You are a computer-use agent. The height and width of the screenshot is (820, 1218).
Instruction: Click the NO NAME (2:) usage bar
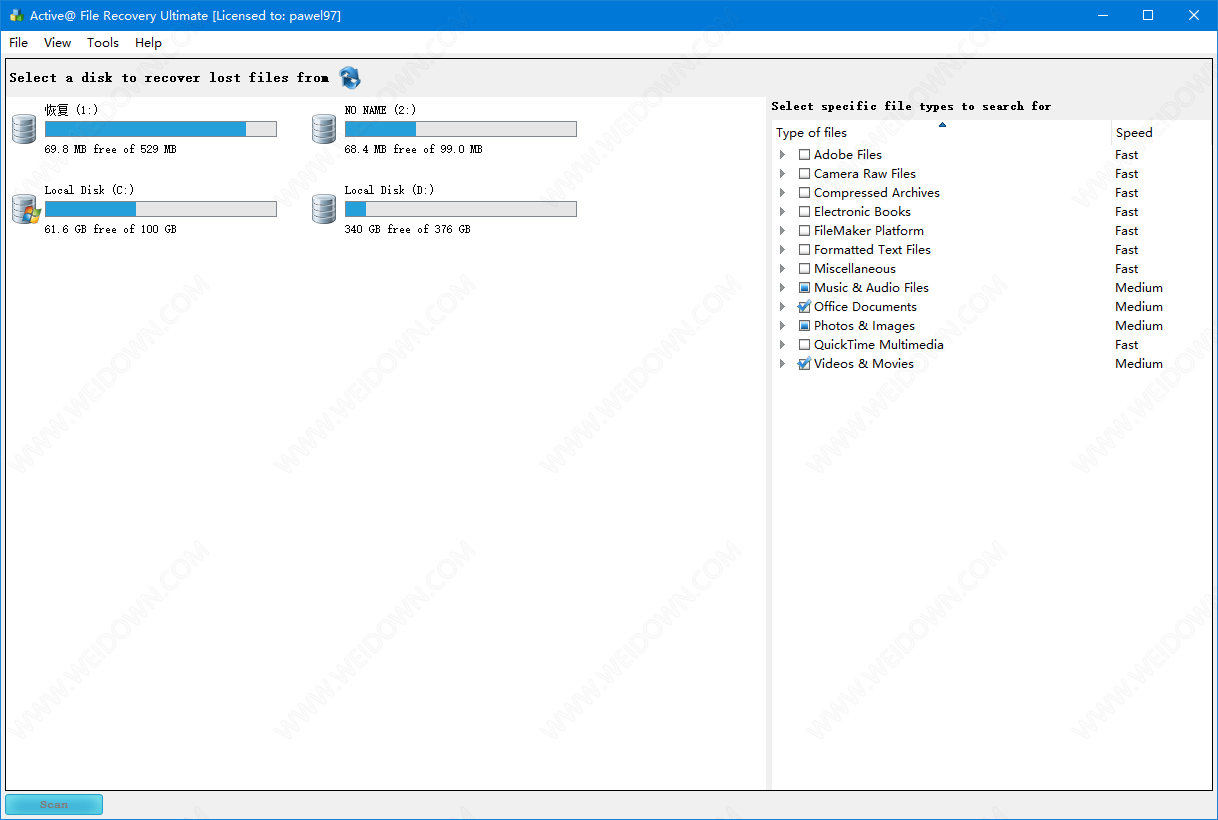[461, 129]
